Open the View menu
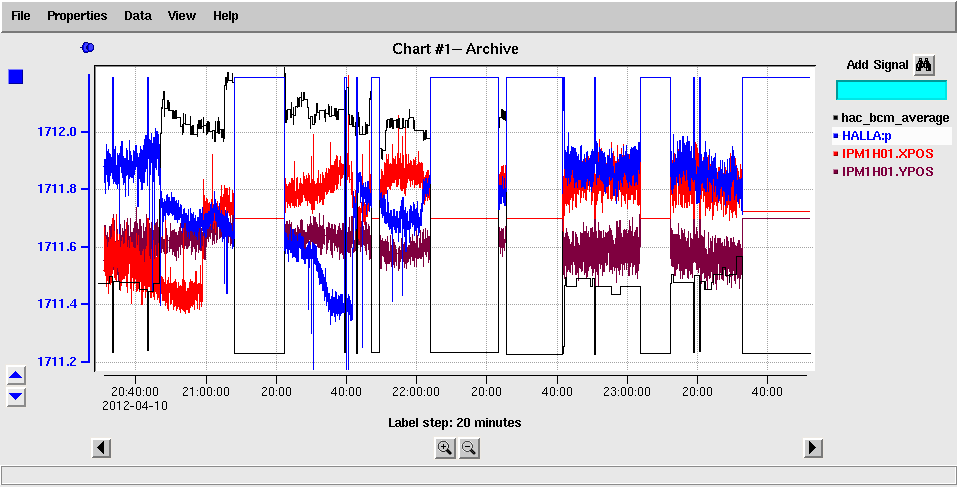This screenshot has height=487, width=957. pos(182,16)
